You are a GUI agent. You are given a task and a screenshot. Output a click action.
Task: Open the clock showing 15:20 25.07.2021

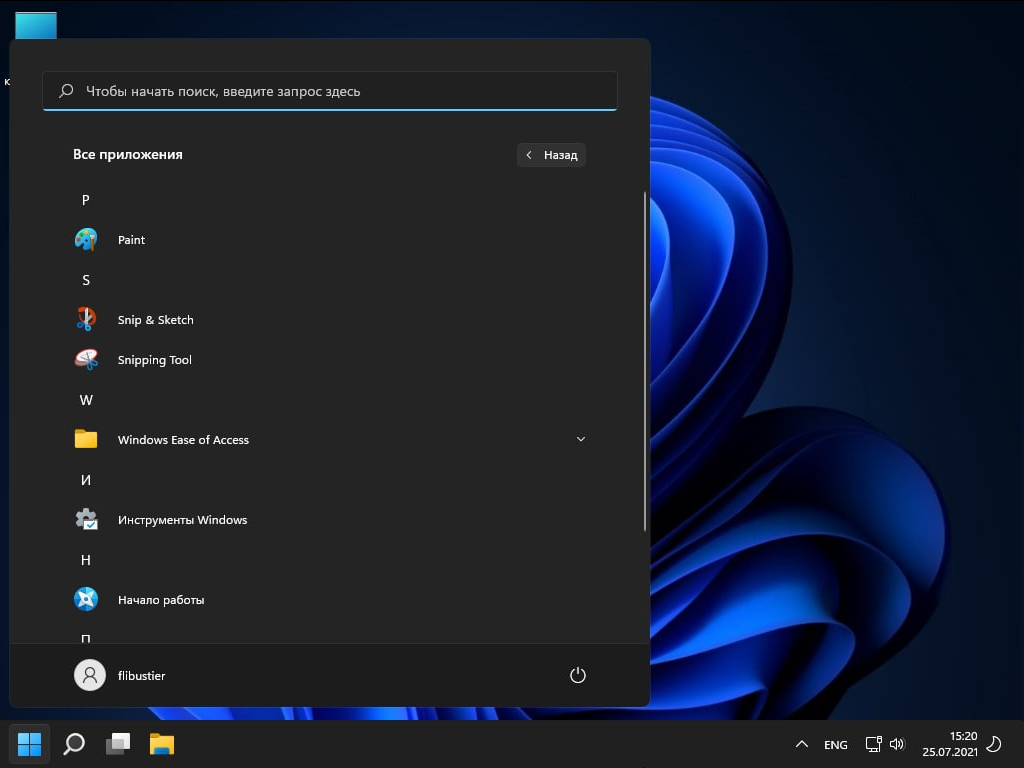click(950, 744)
